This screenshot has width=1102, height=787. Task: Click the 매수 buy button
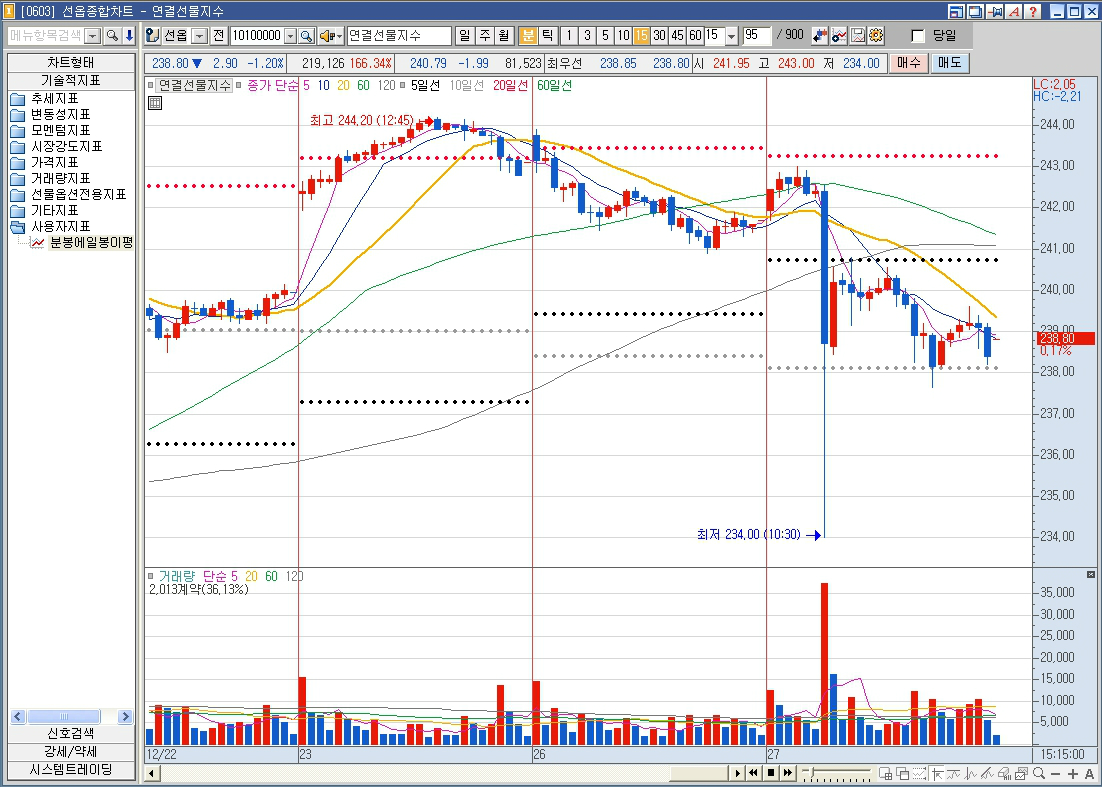pyautogui.click(x=908, y=62)
